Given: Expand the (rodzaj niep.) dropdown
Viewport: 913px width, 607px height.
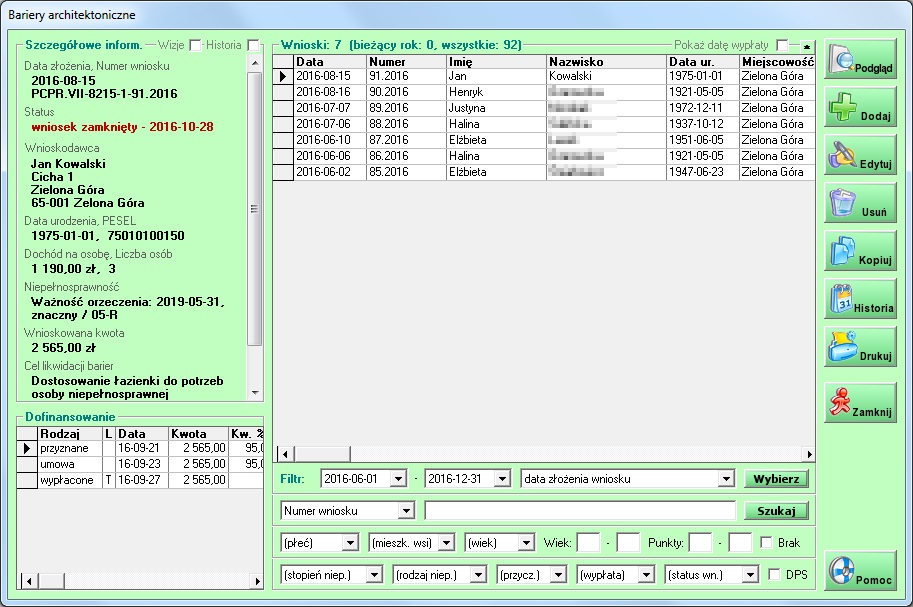Looking at the screenshot, I should [478, 575].
